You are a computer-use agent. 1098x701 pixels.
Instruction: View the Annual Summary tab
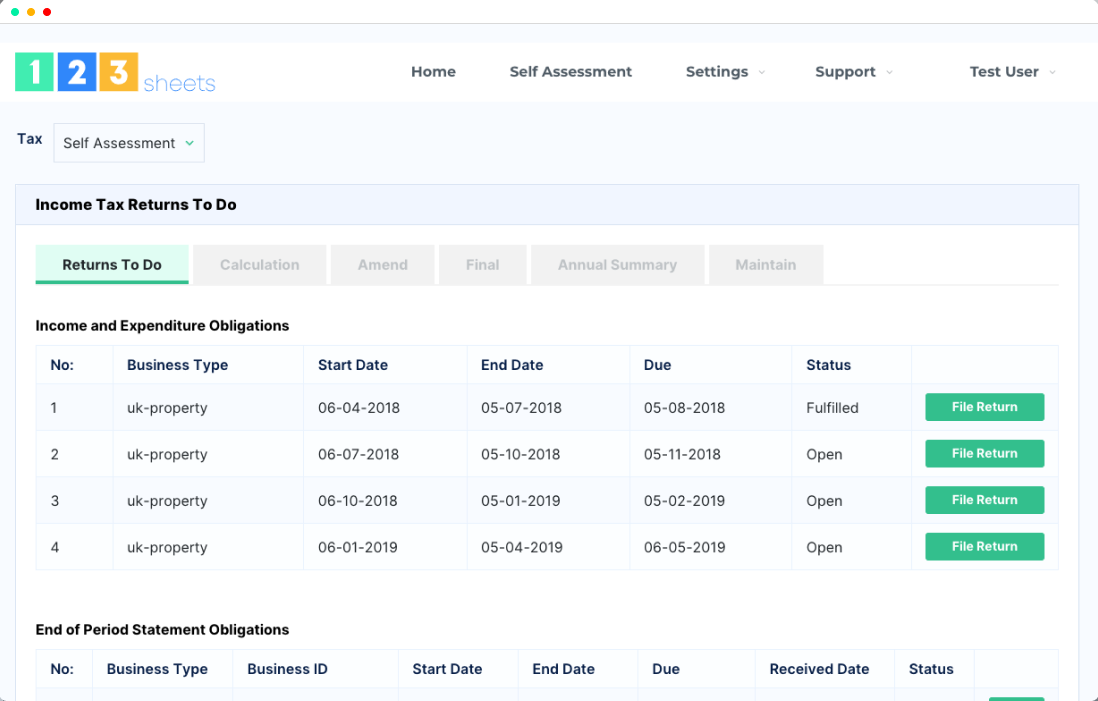(617, 264)
